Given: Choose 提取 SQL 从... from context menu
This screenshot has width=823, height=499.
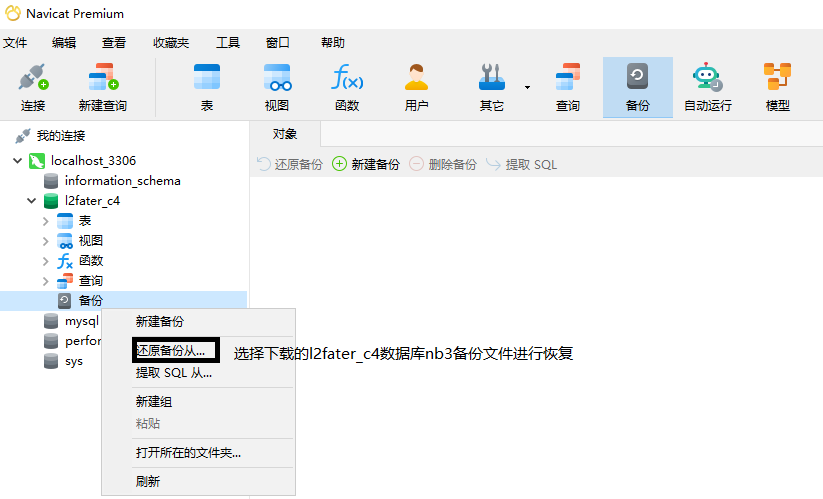Looking at the screenshot, I should click(x=174, y=373).
